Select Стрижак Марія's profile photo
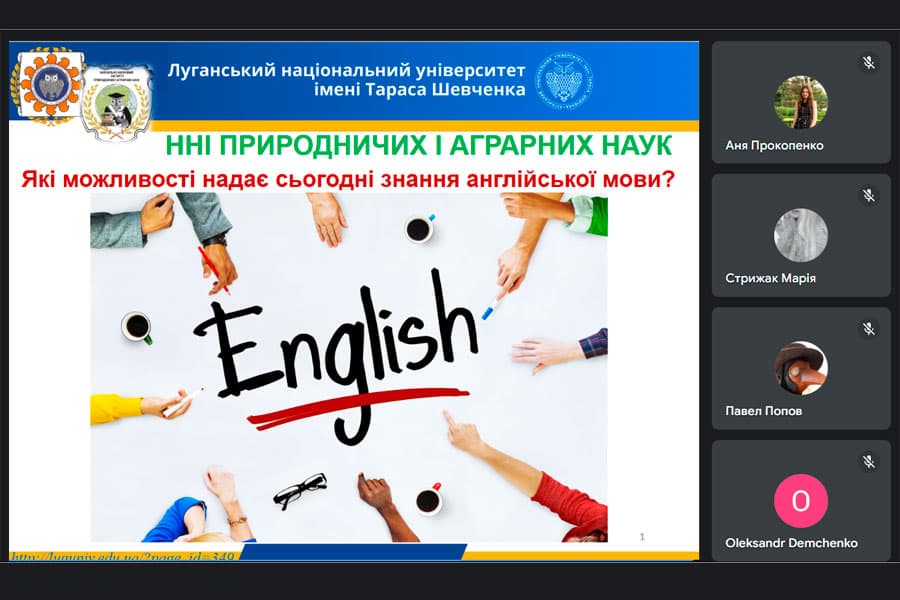This screenshot has height=600, width=900. tap(801, 235)
